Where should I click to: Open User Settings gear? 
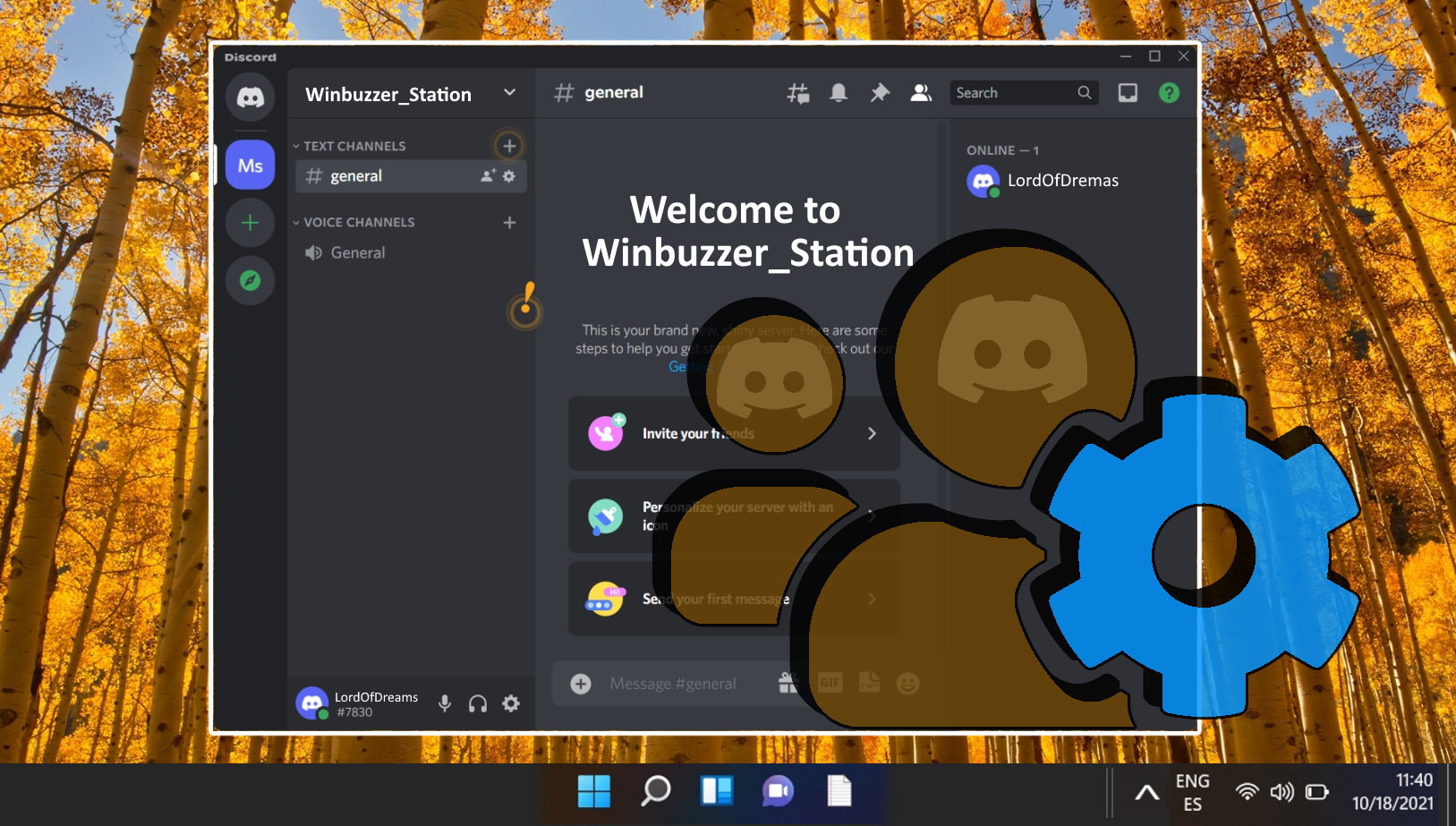[511, 703]
